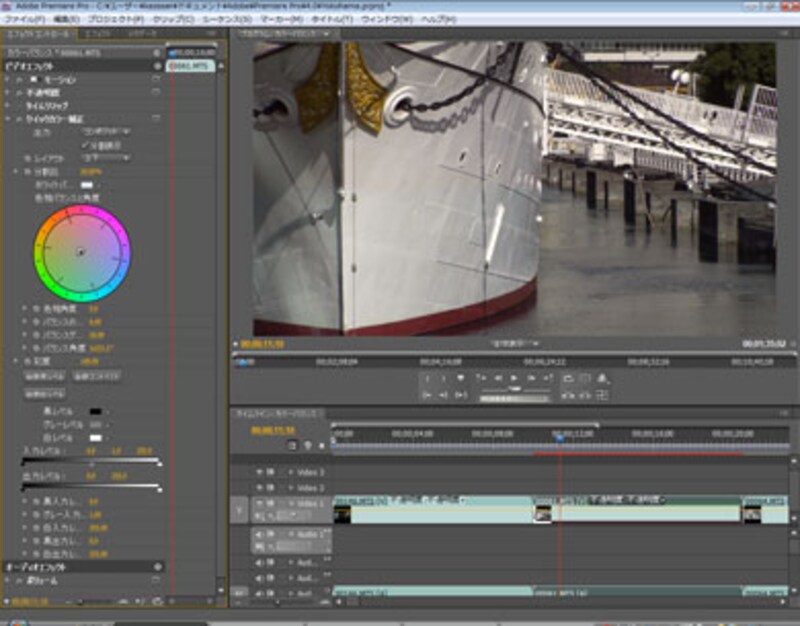Image resolution: width=800 pixels, height=626 pixels.
Task: Open the Help (ヘルプ) menu
Action: [440, 19]
